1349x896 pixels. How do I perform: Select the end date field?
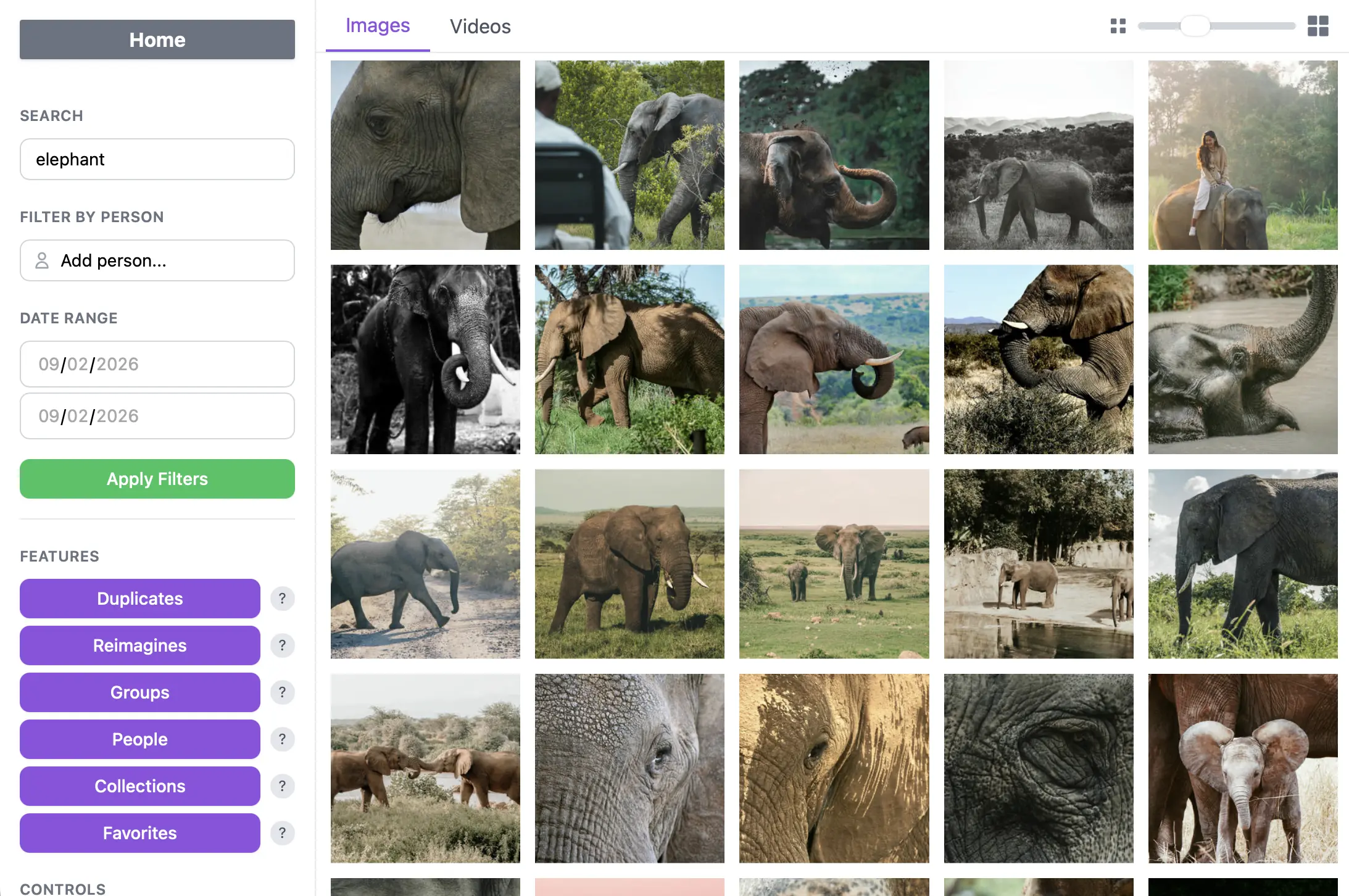157,416
